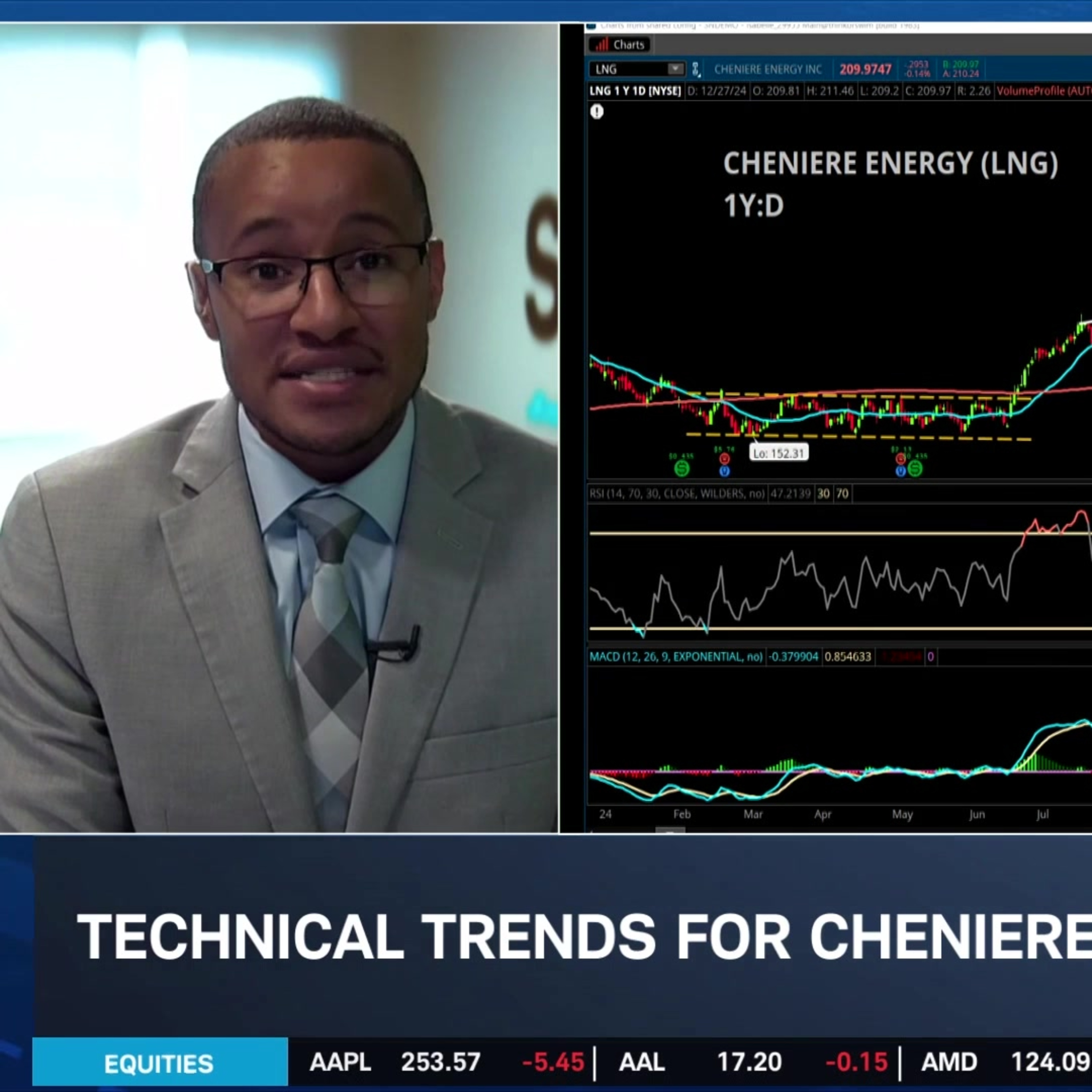Image resolution: width=1092 pixels, height=1092 pixels.
Task: Click the first green dividend dollar icon
Action: pos(682,468)
